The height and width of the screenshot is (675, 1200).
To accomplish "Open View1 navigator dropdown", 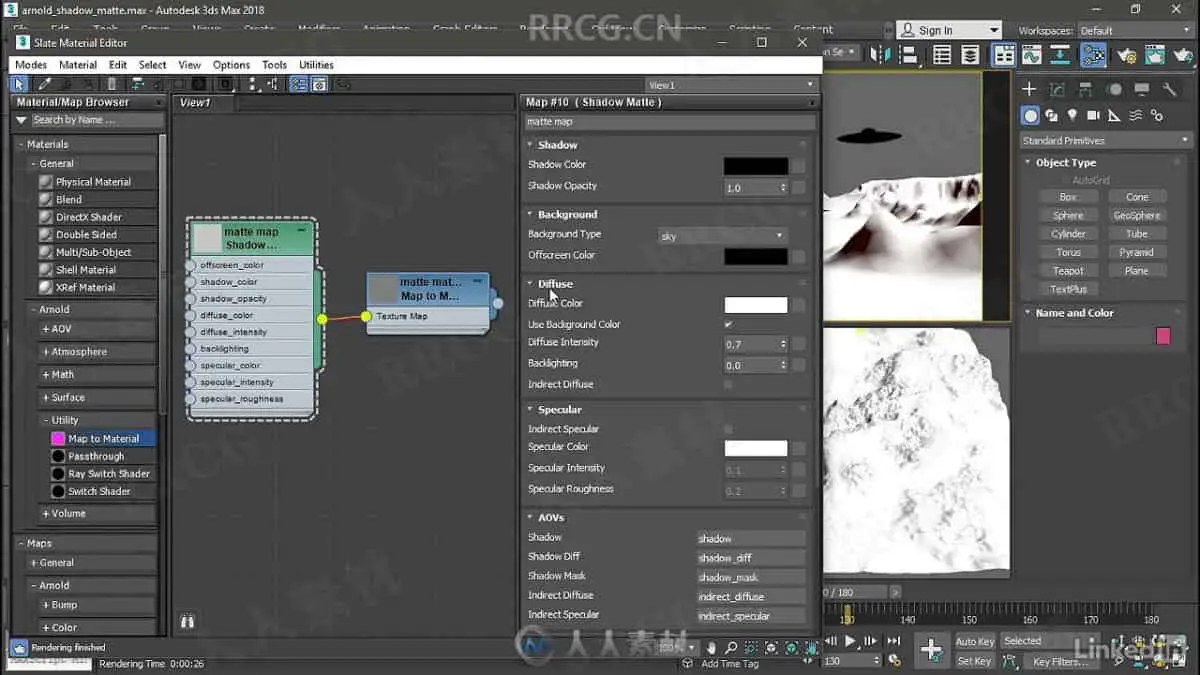I will [x=731, y=85].
